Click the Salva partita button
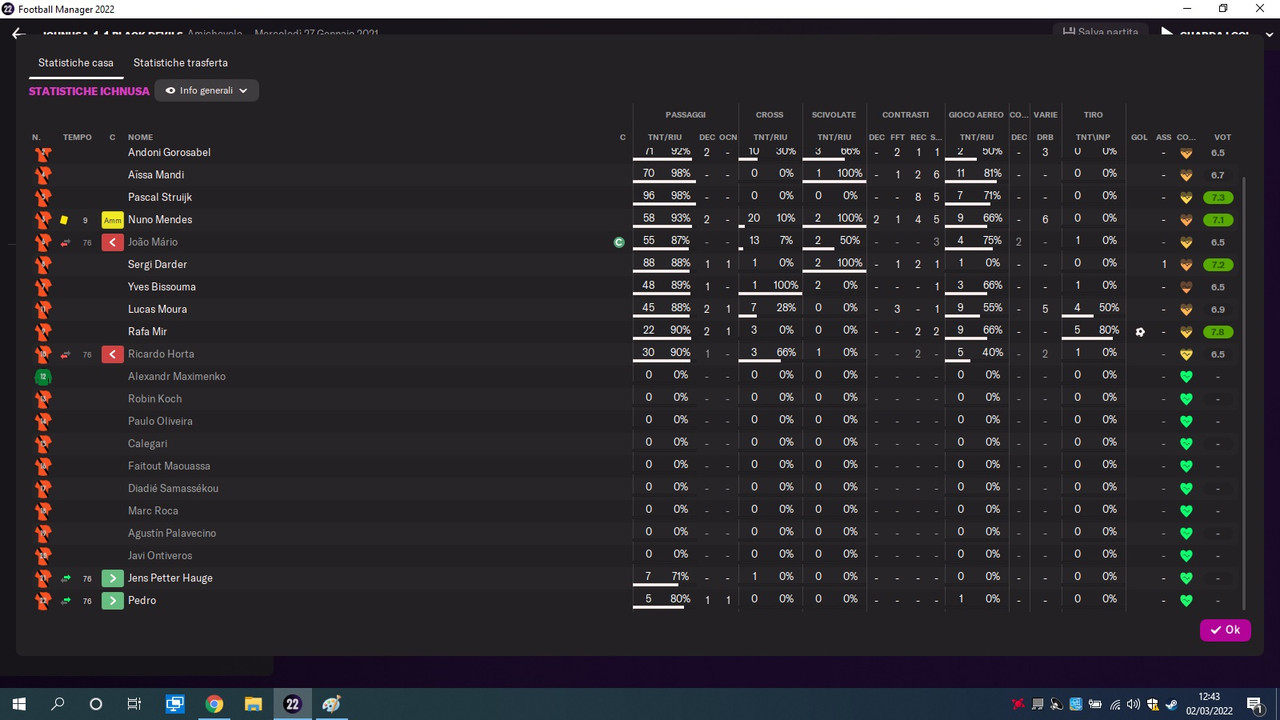 (1101, 32)
